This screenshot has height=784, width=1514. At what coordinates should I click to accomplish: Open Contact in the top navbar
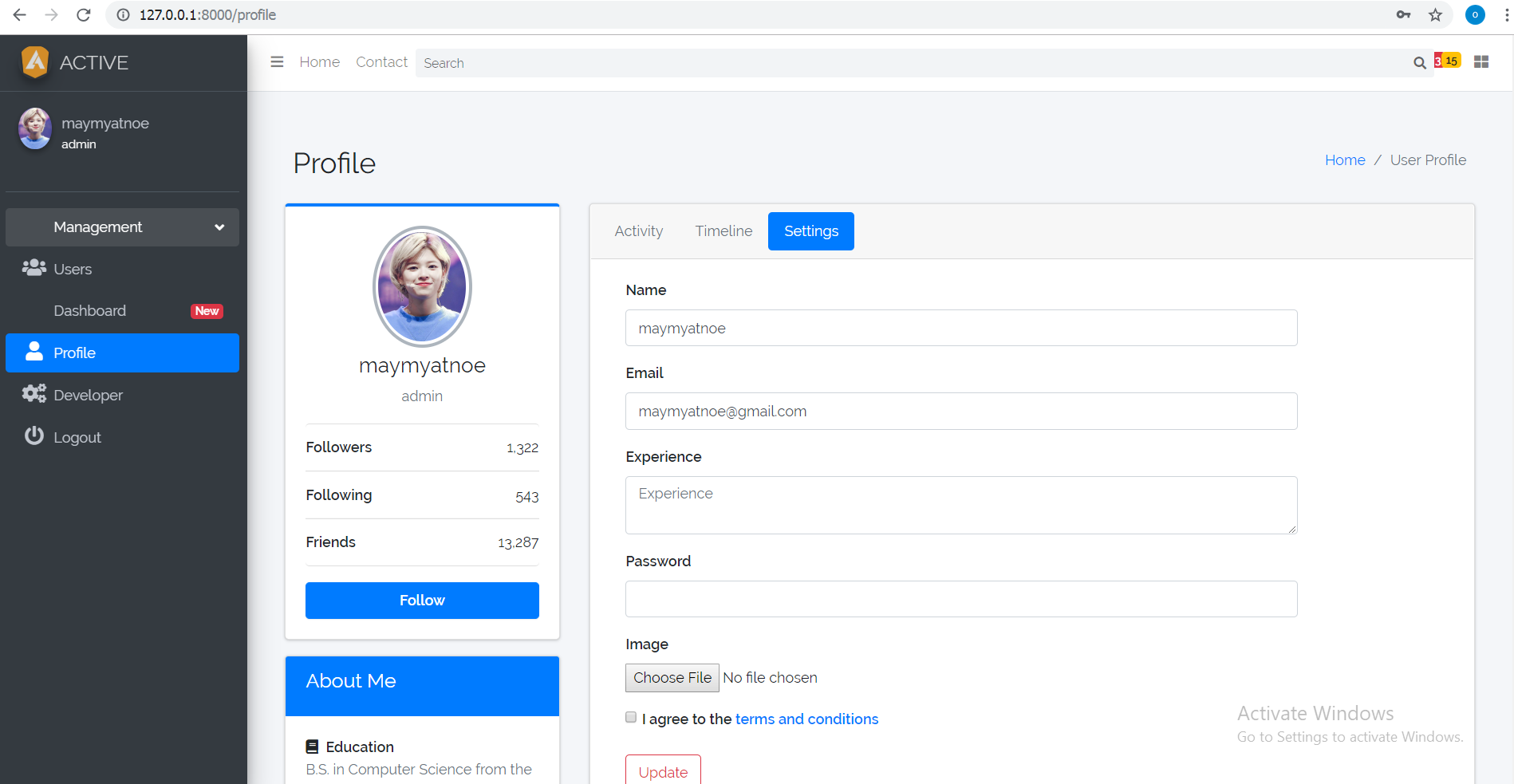pos(381,62)
